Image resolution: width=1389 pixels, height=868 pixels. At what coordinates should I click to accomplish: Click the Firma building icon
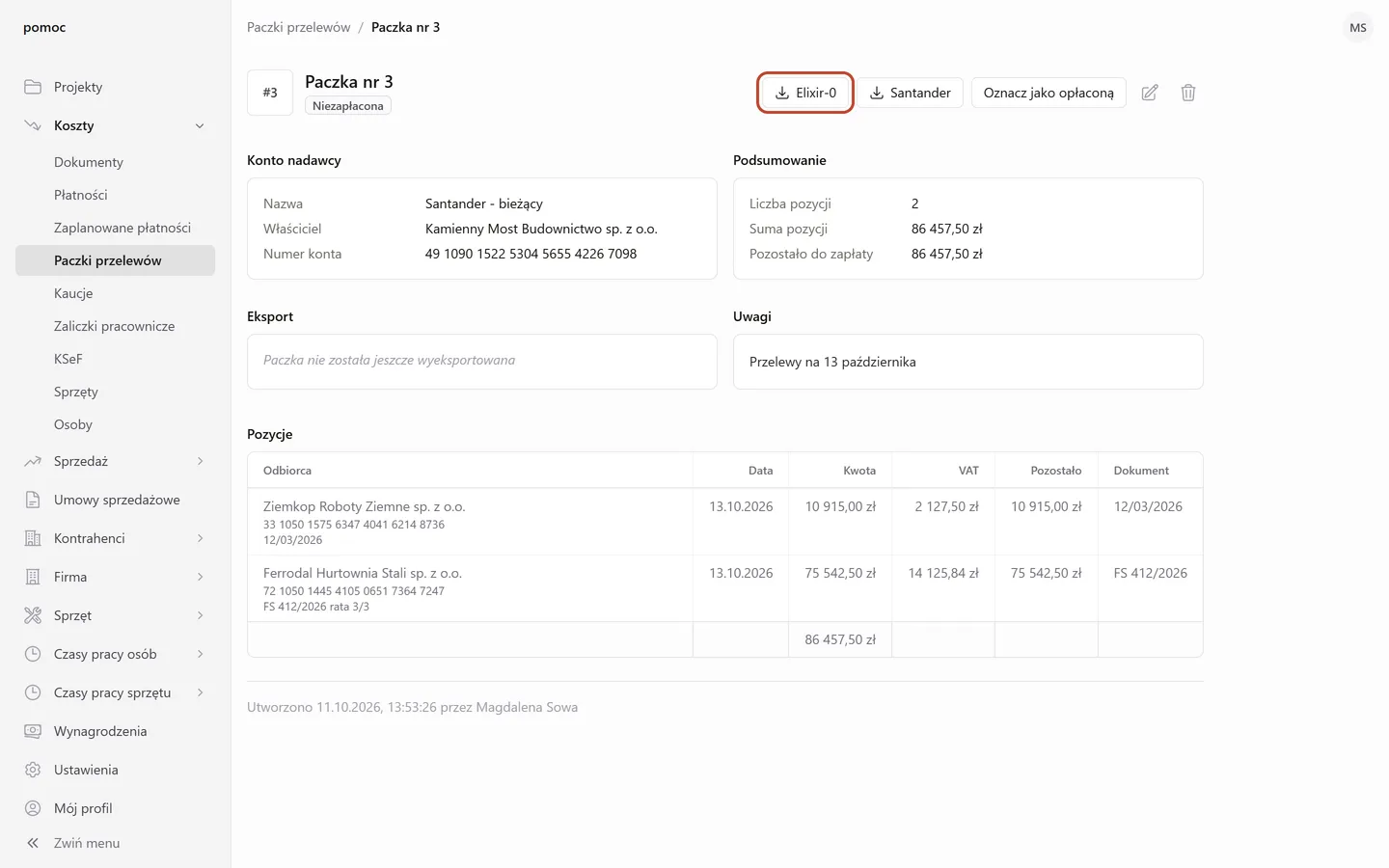coord(33,577)
